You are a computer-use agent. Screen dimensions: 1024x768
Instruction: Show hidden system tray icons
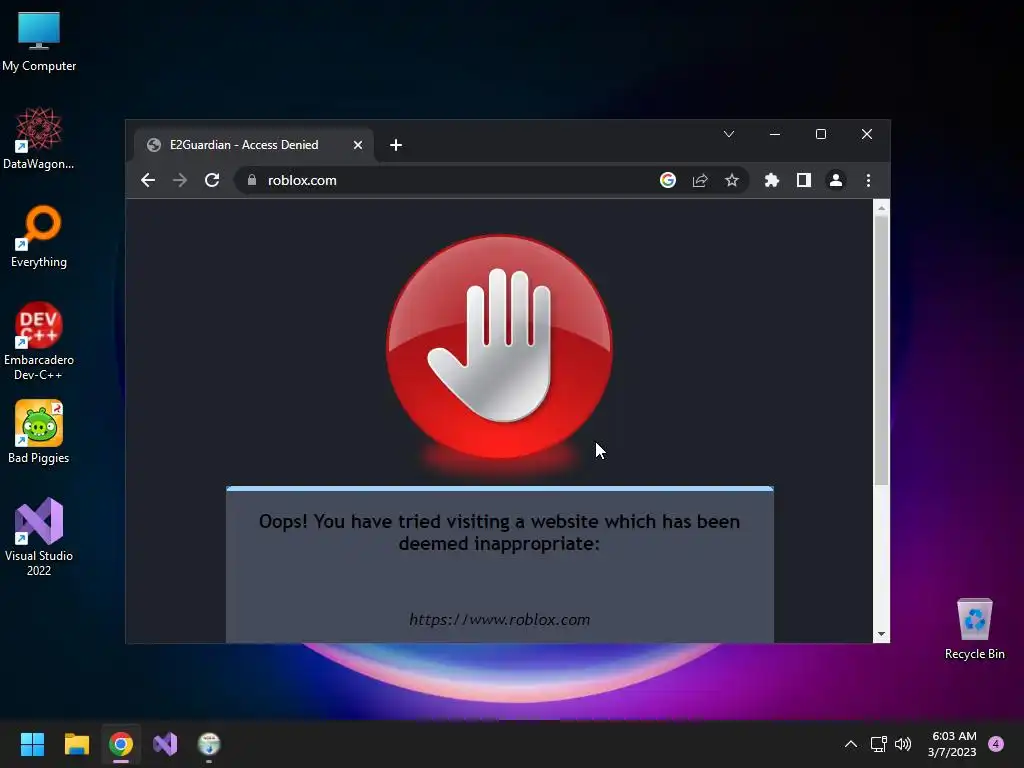pos(851,744)
